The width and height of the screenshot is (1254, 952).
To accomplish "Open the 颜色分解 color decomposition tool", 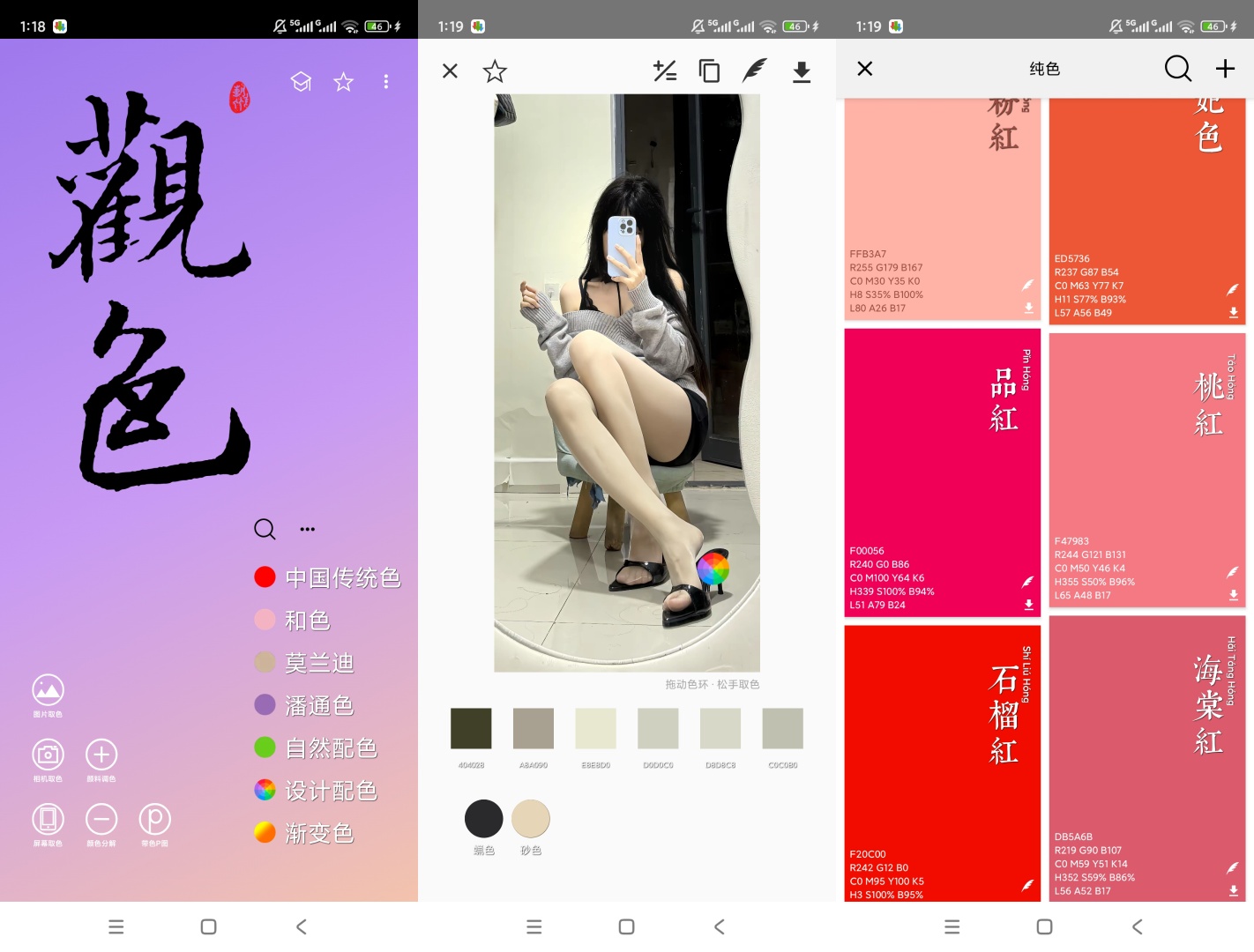I will 101,819.
